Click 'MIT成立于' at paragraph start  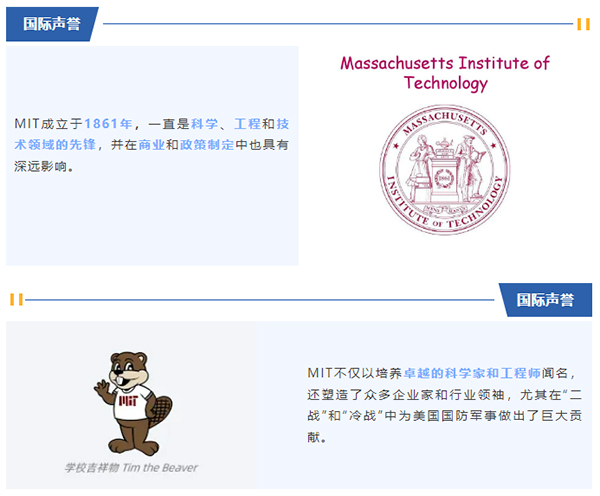point(49,124)
